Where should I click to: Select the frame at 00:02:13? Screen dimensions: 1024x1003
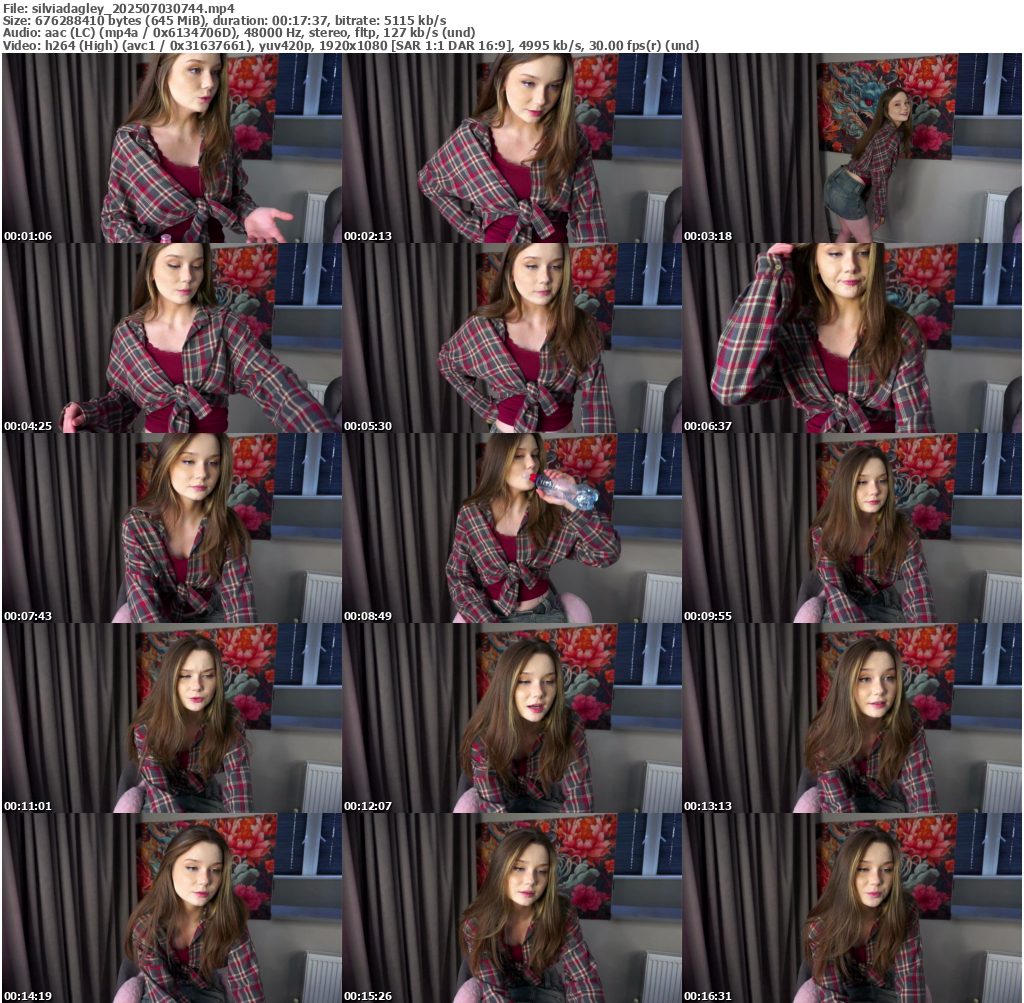[512, 148]
